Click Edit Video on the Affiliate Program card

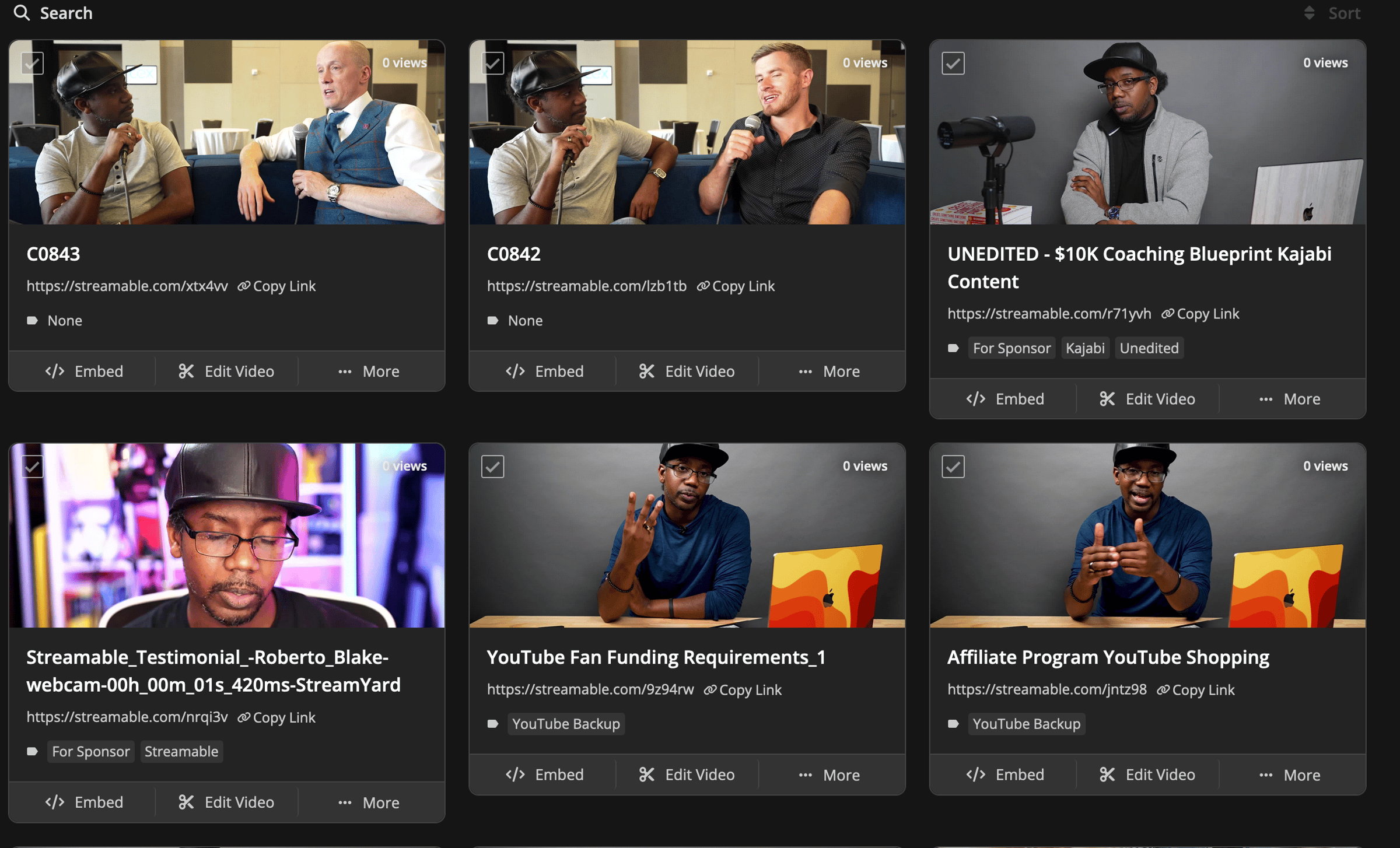point(1147,775)
